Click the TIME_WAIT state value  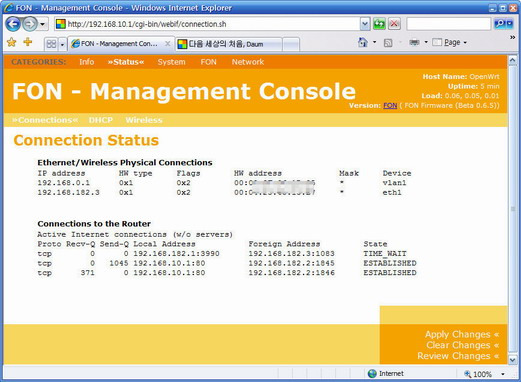point(385,254)
